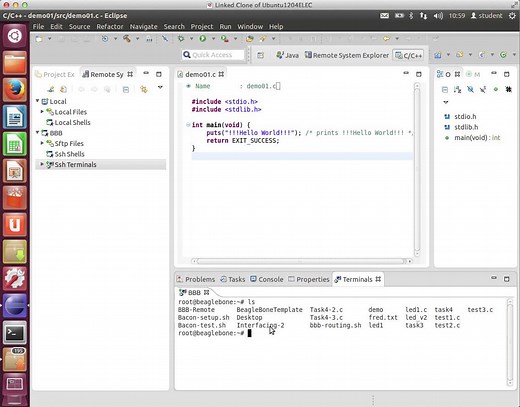Click the Outline Collapse All icon
Image resolution: width=520 pixels, height=407 pixels.
[x=445, y=89]
